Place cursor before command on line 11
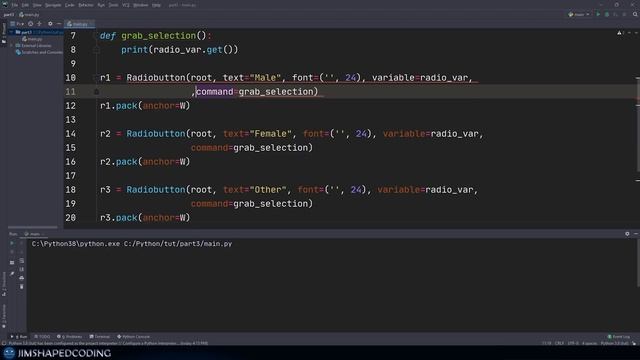This screenshot has height=360, width=640. click(x=196, y=91)
